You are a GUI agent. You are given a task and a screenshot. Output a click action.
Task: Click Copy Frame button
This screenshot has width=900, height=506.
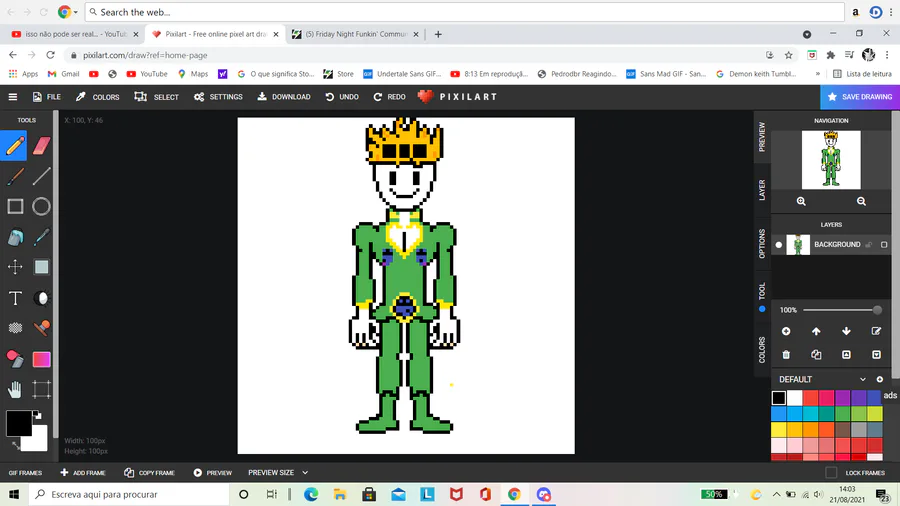pyautogui.click(x=149, y=473)
